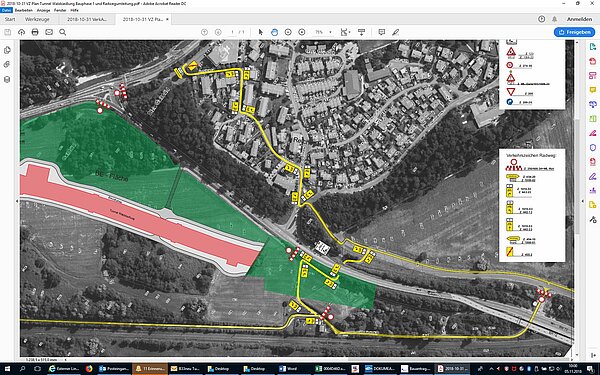Open the attachments paperclip panel
This screenshot has width=600, height=375.
(7, 65)
